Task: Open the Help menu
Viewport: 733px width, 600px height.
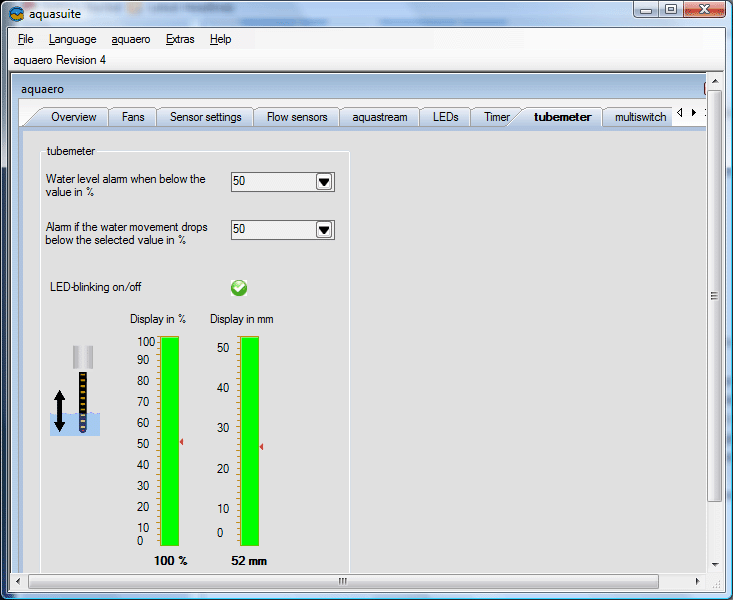Action: coord(220,39)
